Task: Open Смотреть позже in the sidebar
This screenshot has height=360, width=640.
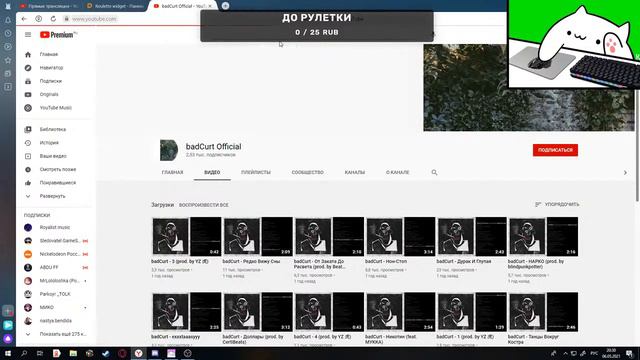Action: pyautogui.click(x=58, y=169)
